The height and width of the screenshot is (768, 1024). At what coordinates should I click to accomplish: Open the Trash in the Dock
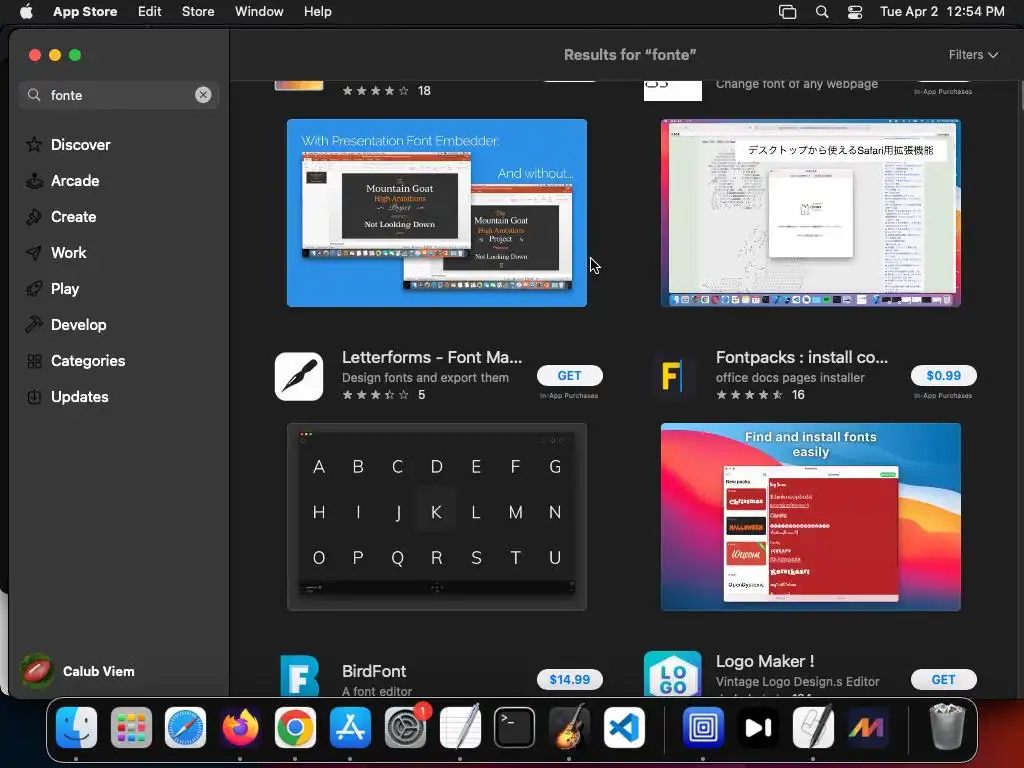[x=946, y=727]
